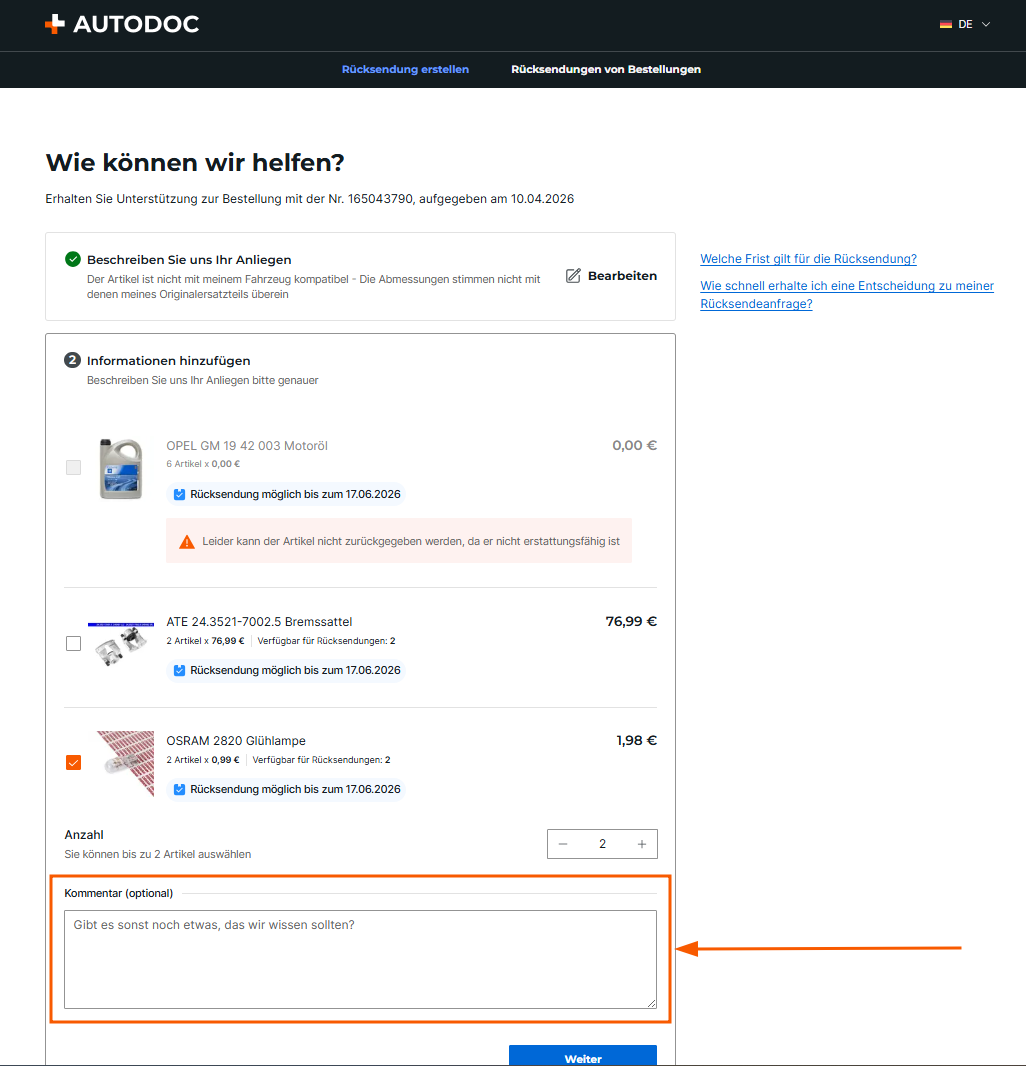1026x1066 pixels.
Task: Click the German flag icon
Action: pyautogui.click(x=946, y=24)
